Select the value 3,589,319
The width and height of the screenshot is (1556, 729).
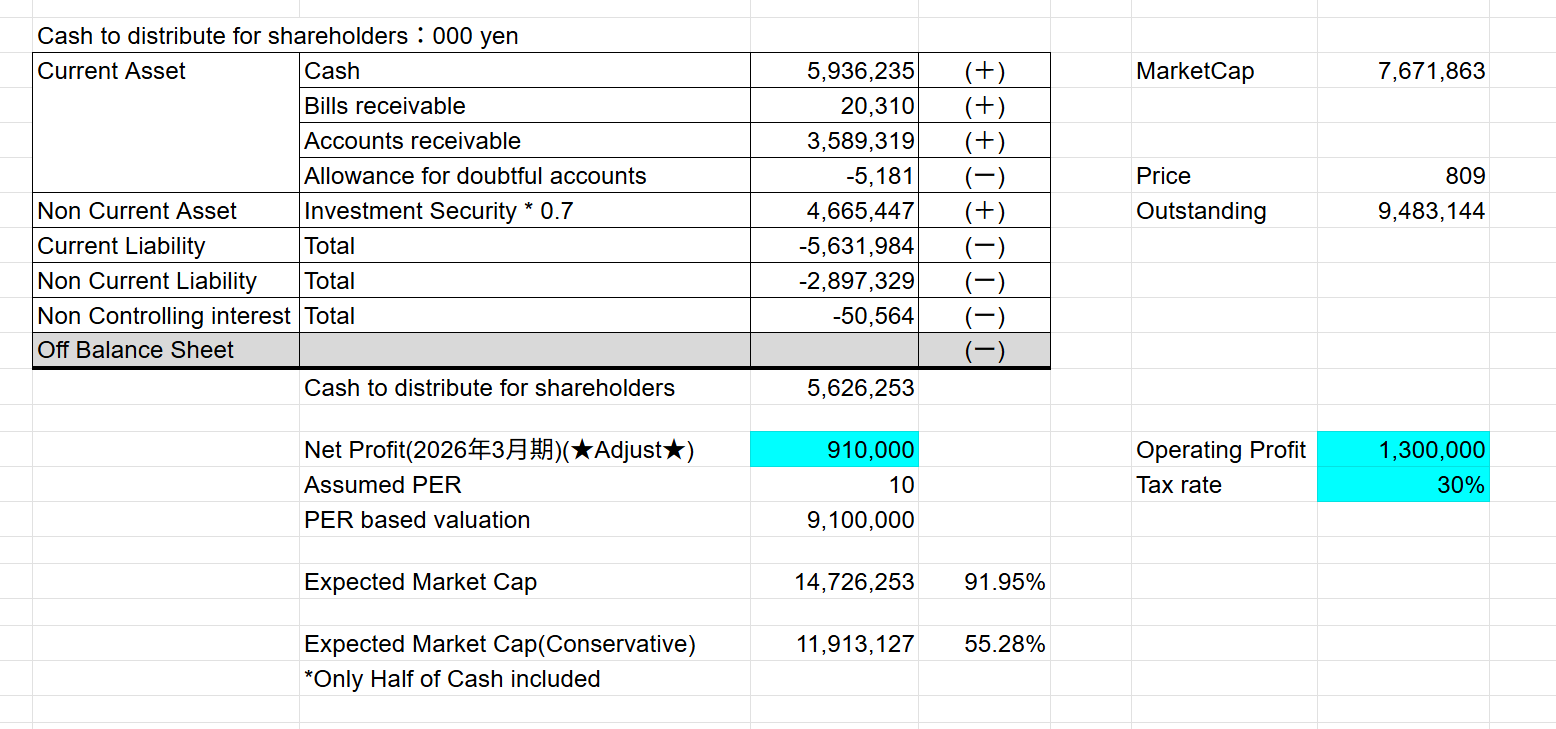(x=834, y=141)
